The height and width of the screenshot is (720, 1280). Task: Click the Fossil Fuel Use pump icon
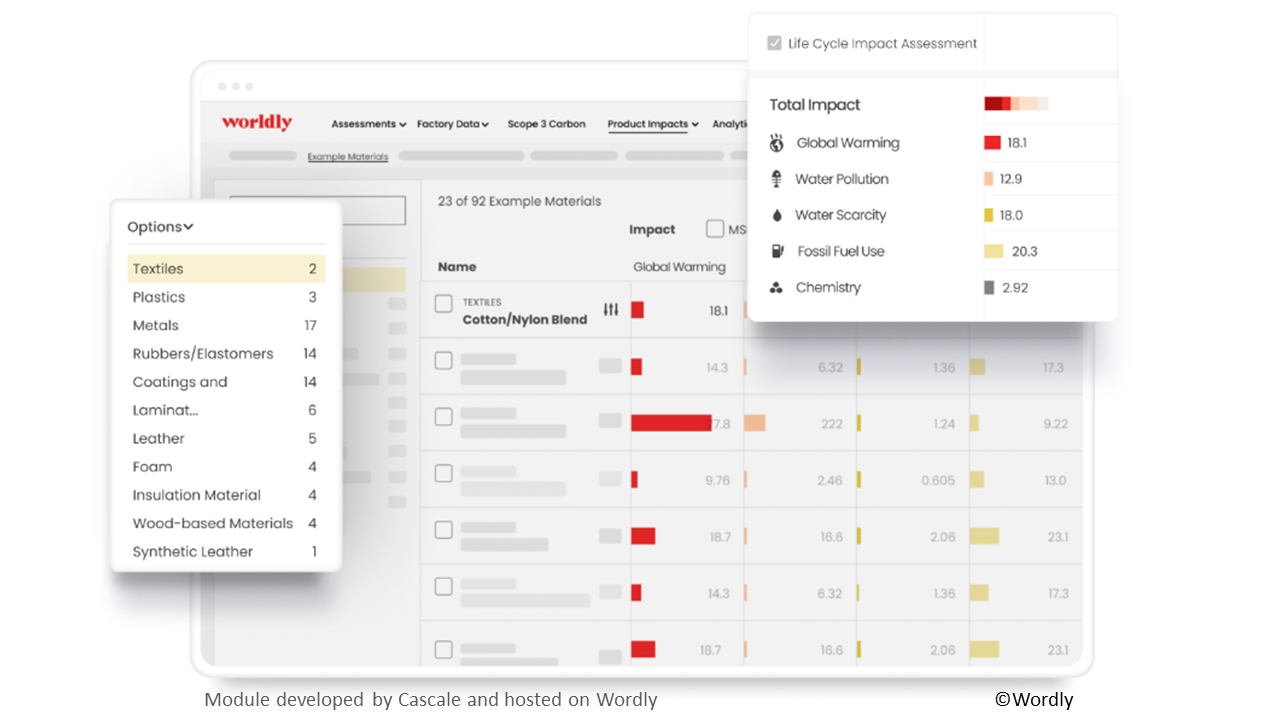[776, 251]
